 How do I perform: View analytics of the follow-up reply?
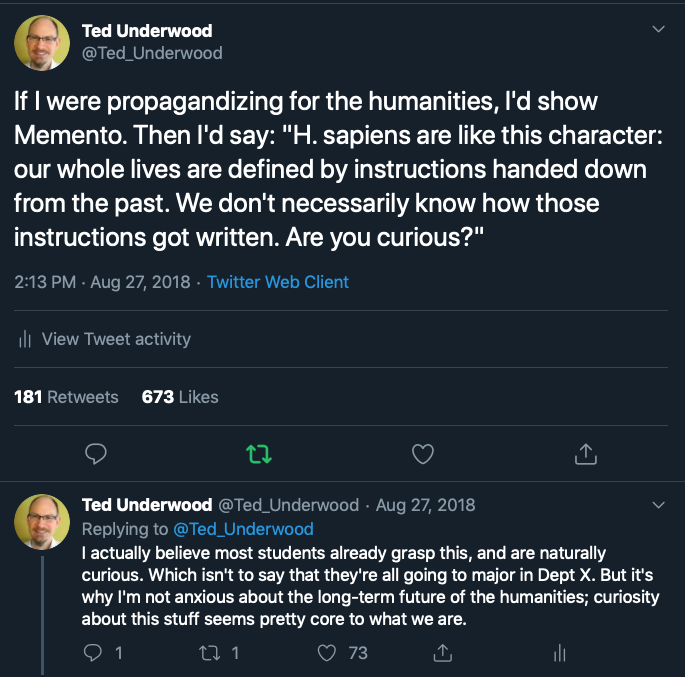coord(558,653)
